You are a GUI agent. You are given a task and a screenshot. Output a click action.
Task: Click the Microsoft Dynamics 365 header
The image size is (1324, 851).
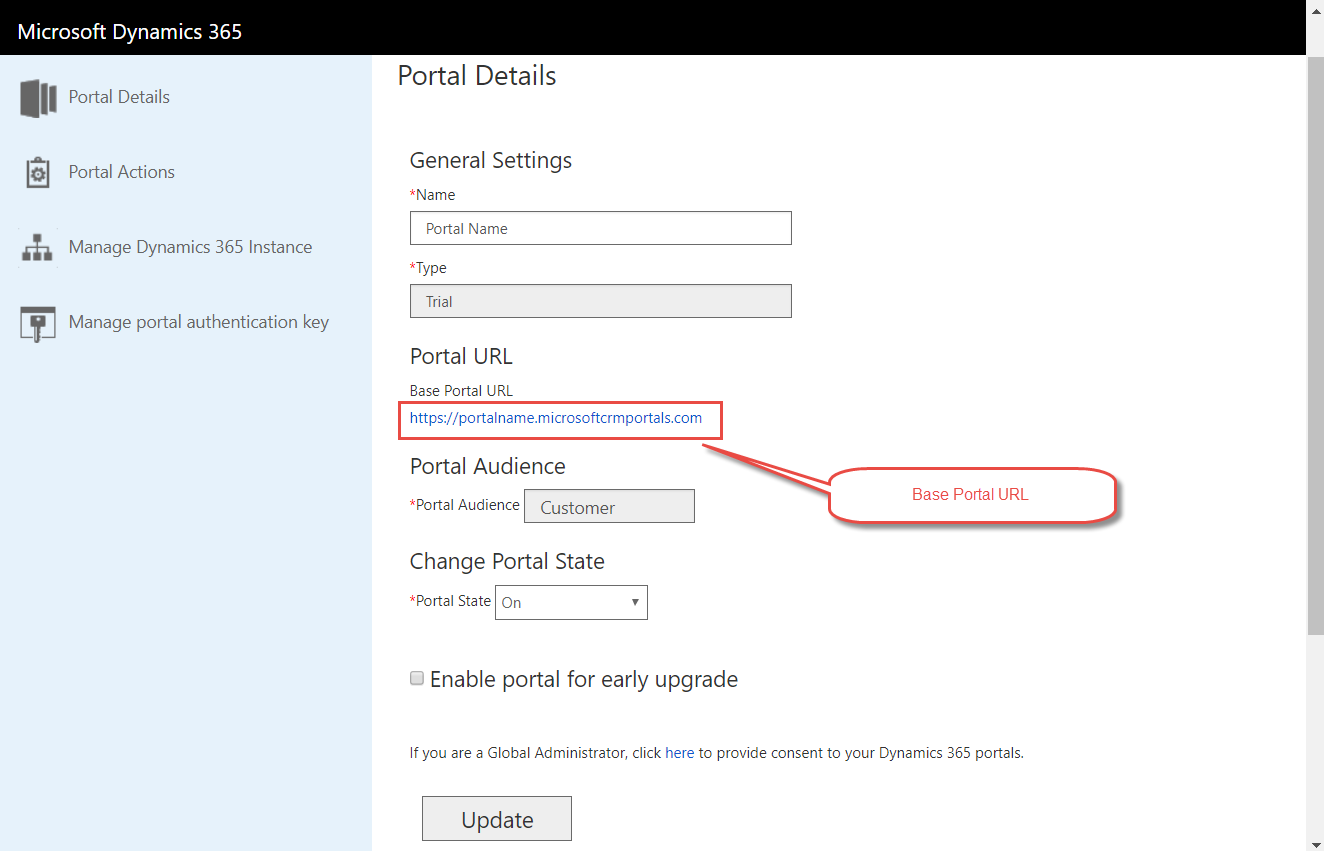pyautogui.click(x=129, y=31)
